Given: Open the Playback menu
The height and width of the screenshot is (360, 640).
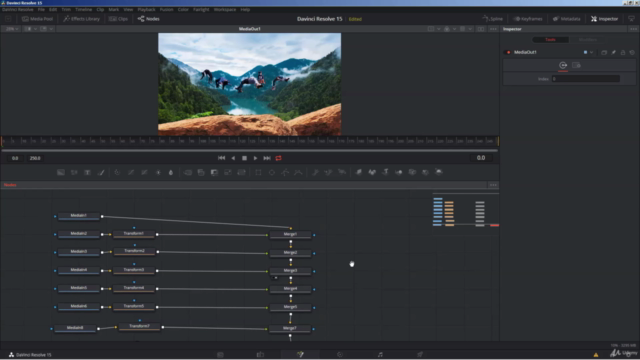Looking at the screenshot, I should [x=146, y=9].
